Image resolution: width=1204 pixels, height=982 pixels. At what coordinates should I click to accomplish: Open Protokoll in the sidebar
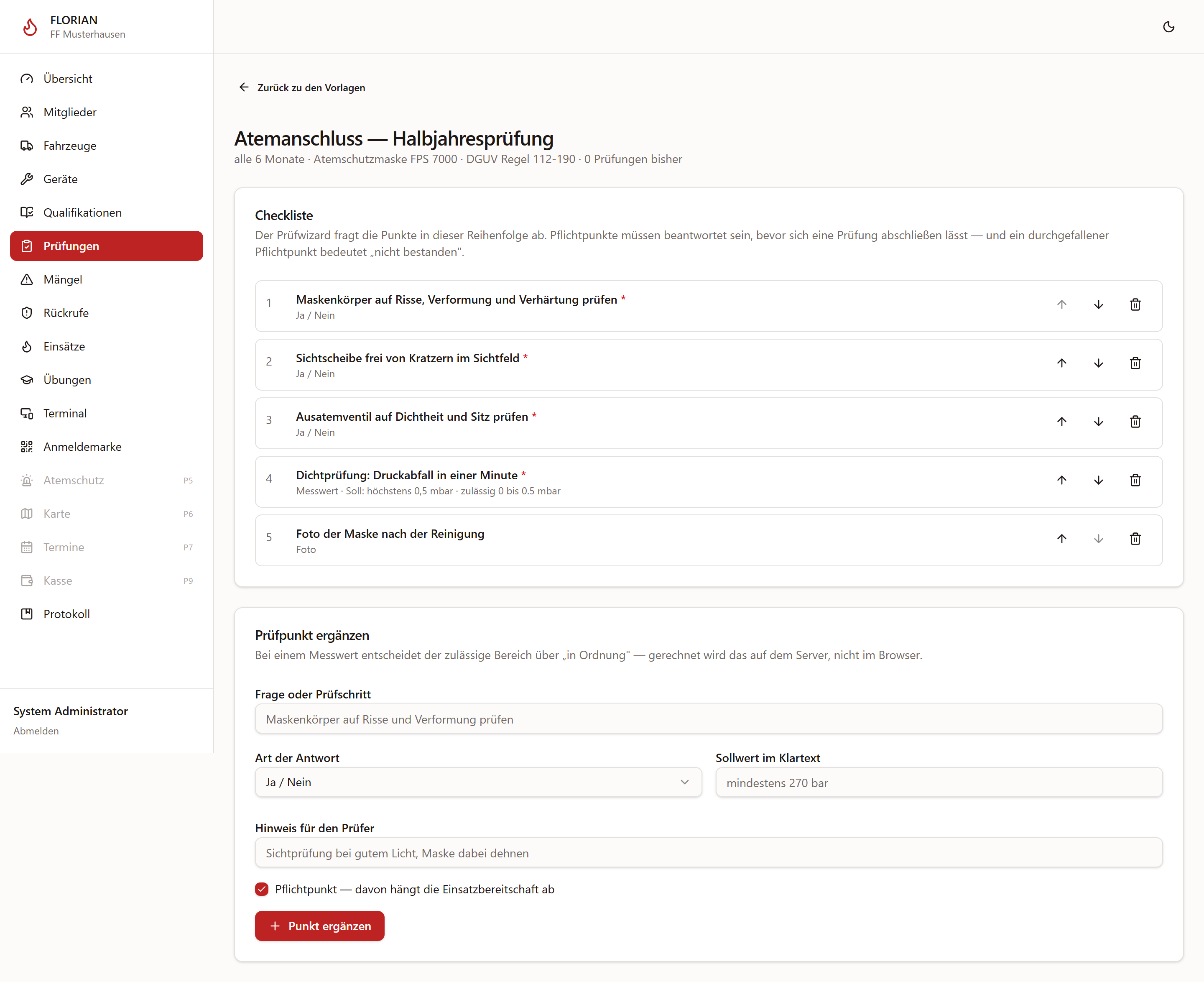[106, 614]
